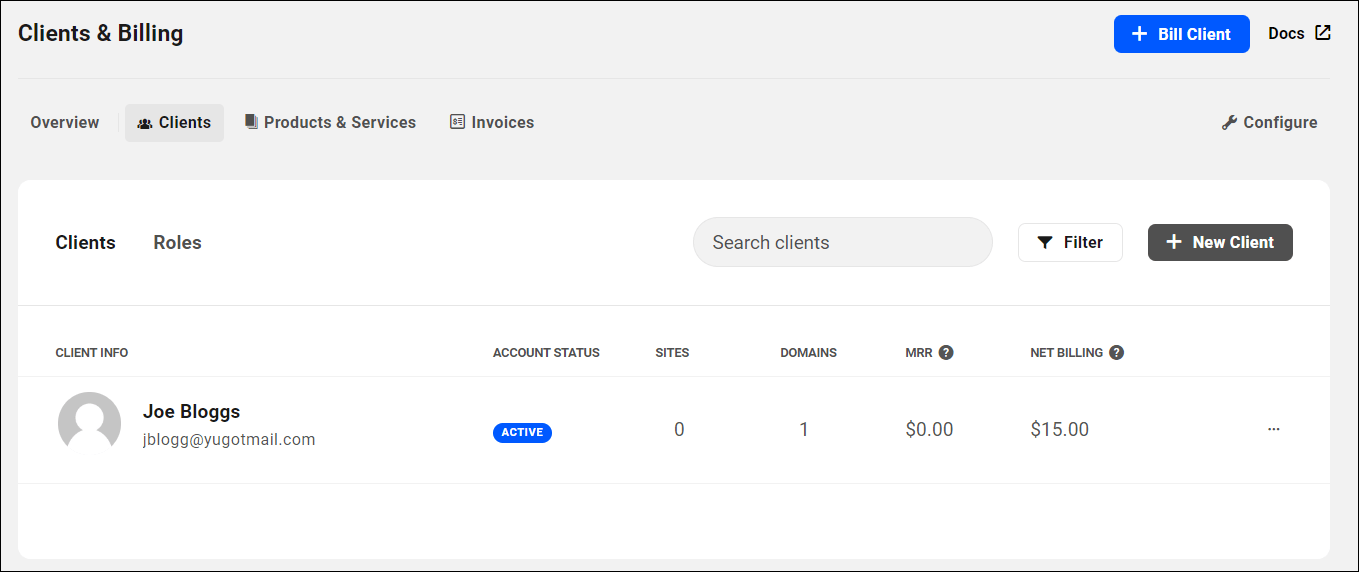Click in the Search clients field
The image size is (1359, 572).
(x=842, y=242)
